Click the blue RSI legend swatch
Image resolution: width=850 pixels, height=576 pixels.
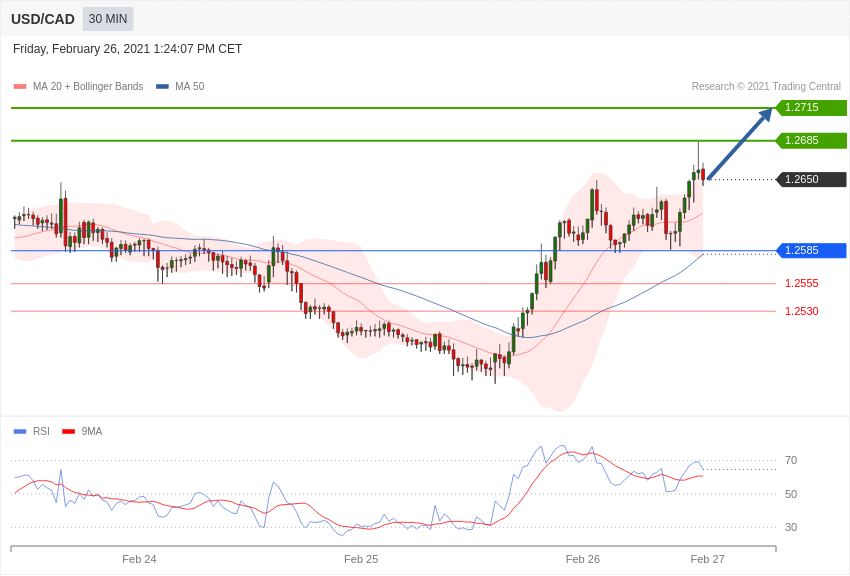(20, 431)
